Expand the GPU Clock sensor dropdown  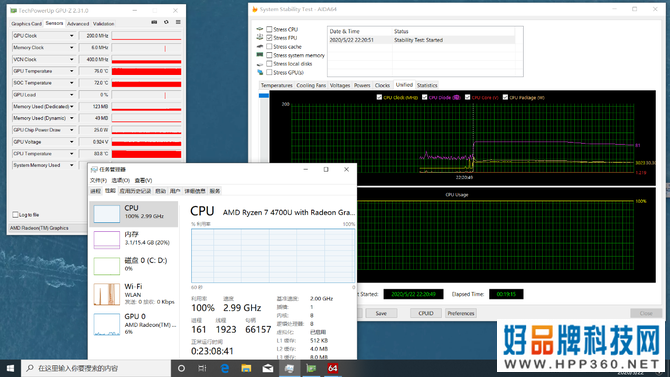click(71, 36)
